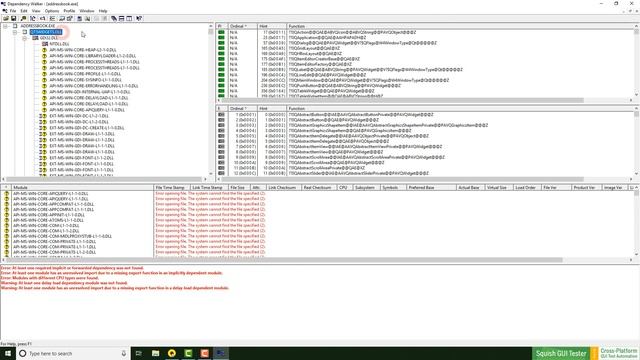Select API-MS-WIN-CORE-PROFILE-L1-1-0.DLL in the tree
Viewport: 640px width, 360px height.
pyautogui.click(x=85, y=74)
